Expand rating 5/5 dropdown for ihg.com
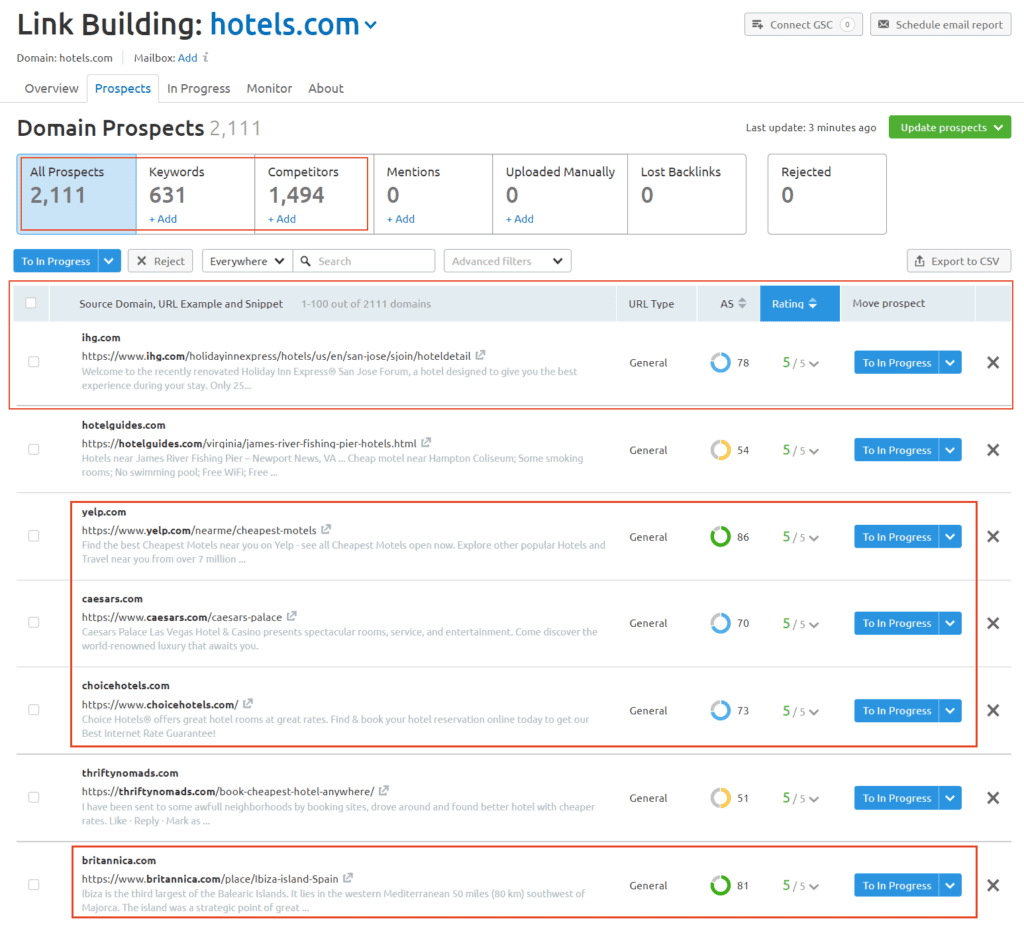This screenshot has height=929, width=1024. (814, 364)
